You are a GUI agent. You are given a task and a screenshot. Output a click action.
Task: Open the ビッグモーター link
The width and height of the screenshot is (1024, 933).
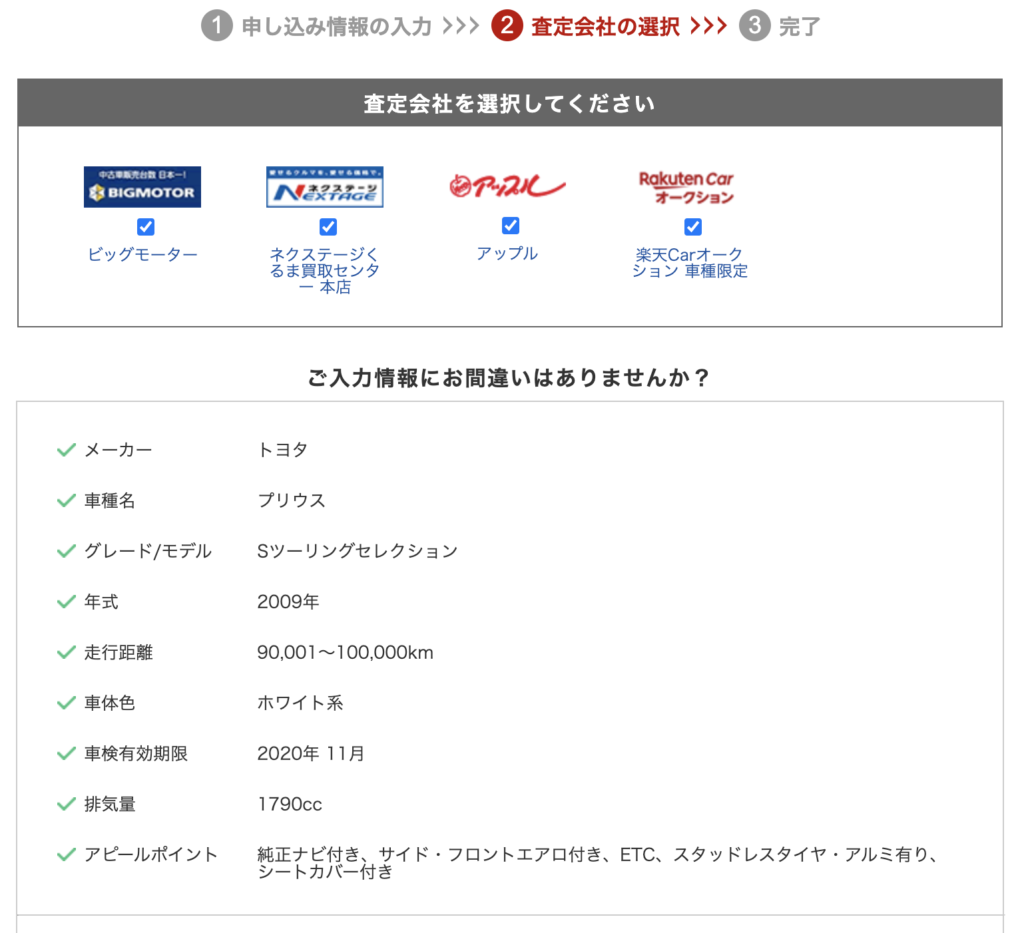pos(142,255)
